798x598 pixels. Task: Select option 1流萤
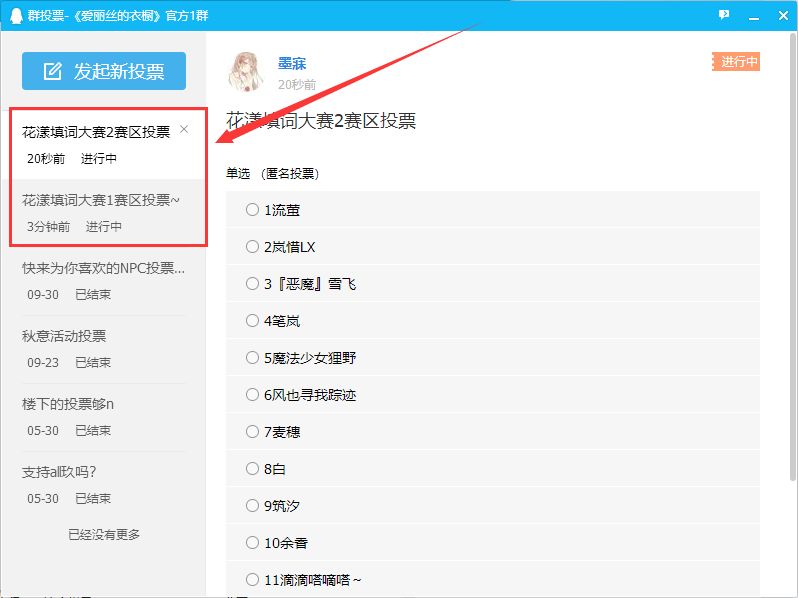pyautogui.click(x=493, y=210)
